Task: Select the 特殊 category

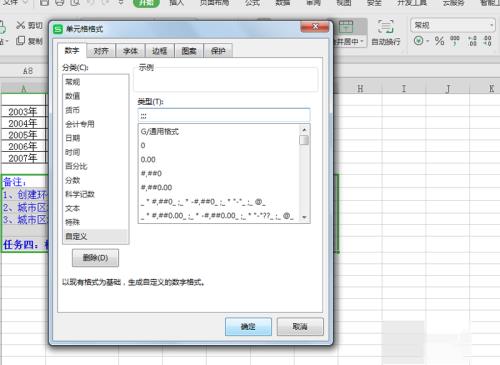Action: pos(95,222)
